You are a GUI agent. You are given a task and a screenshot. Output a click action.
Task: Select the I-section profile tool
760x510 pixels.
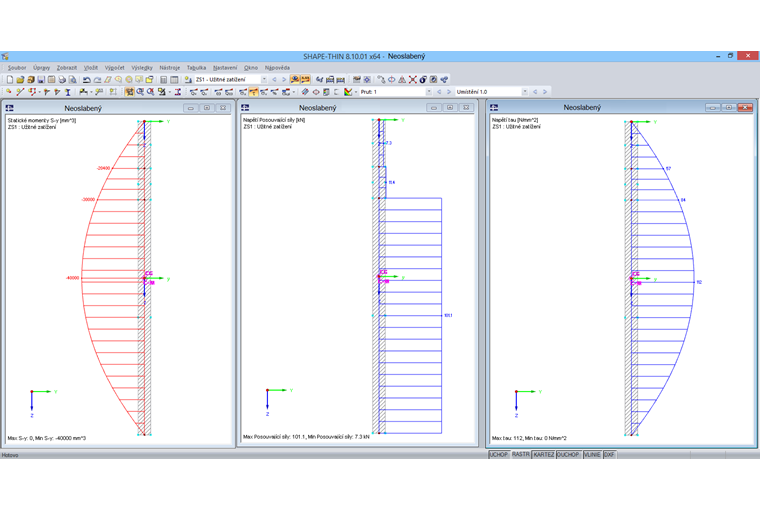[68, 92]
